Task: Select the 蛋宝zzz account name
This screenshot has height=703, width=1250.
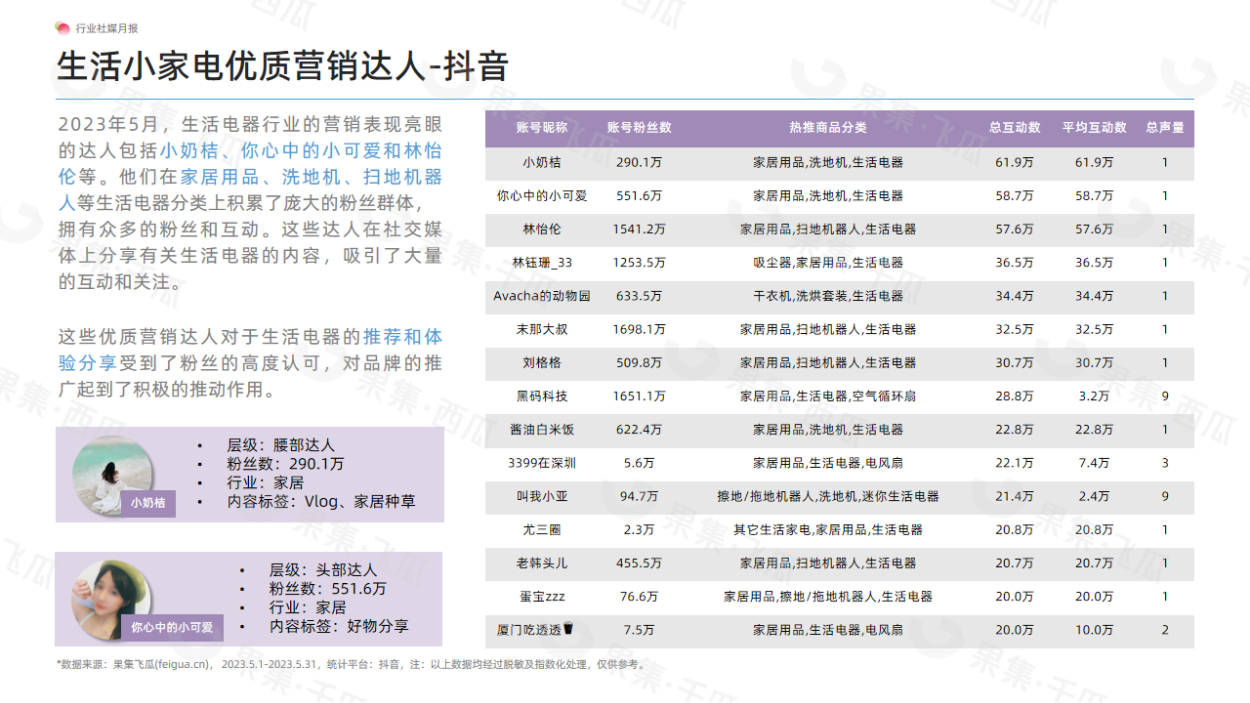Action: [541, 597]
